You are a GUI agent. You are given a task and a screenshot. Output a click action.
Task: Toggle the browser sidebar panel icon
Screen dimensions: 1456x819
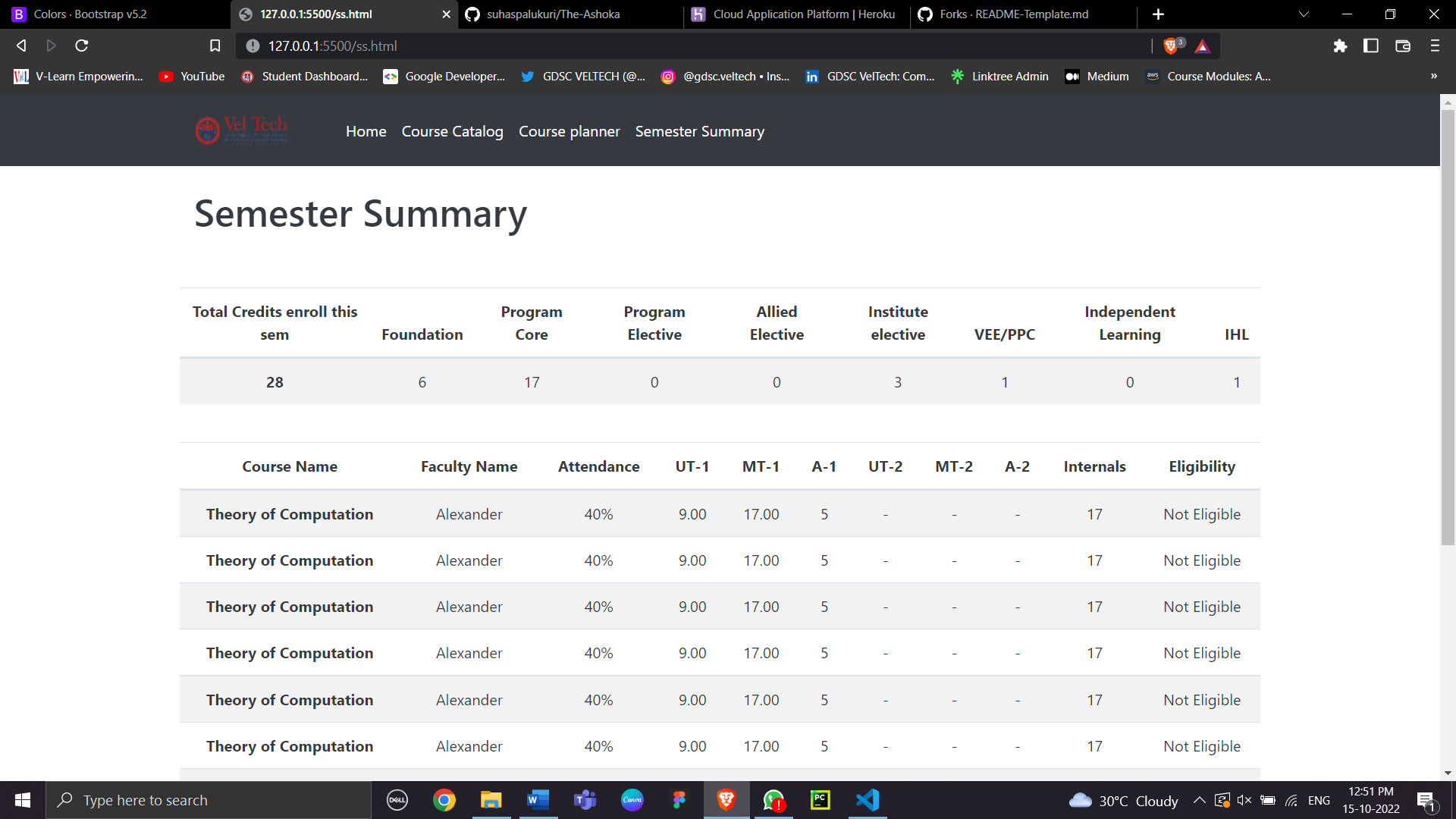[1371, 46]
